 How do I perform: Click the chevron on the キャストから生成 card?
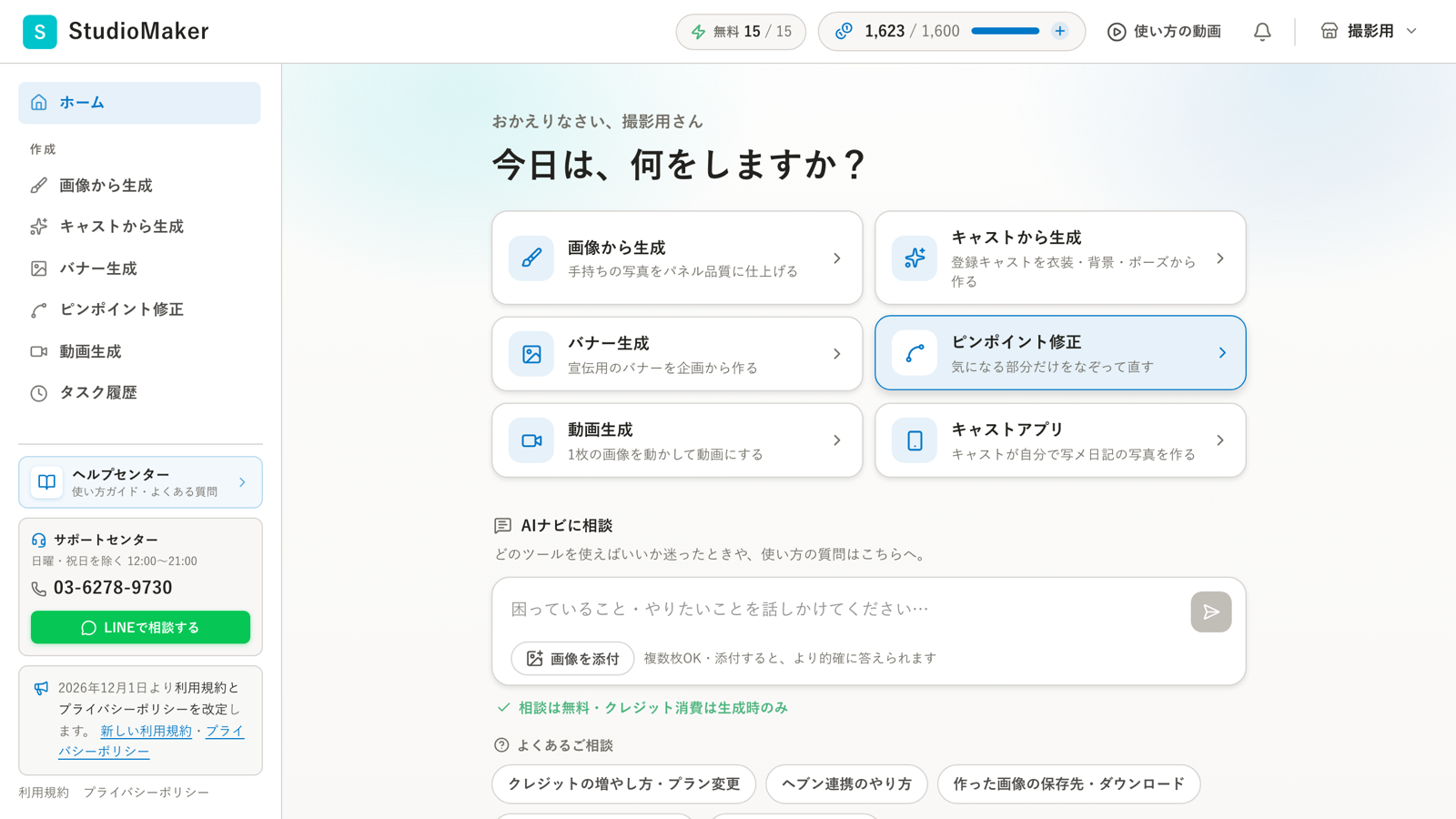[1220, 258]
